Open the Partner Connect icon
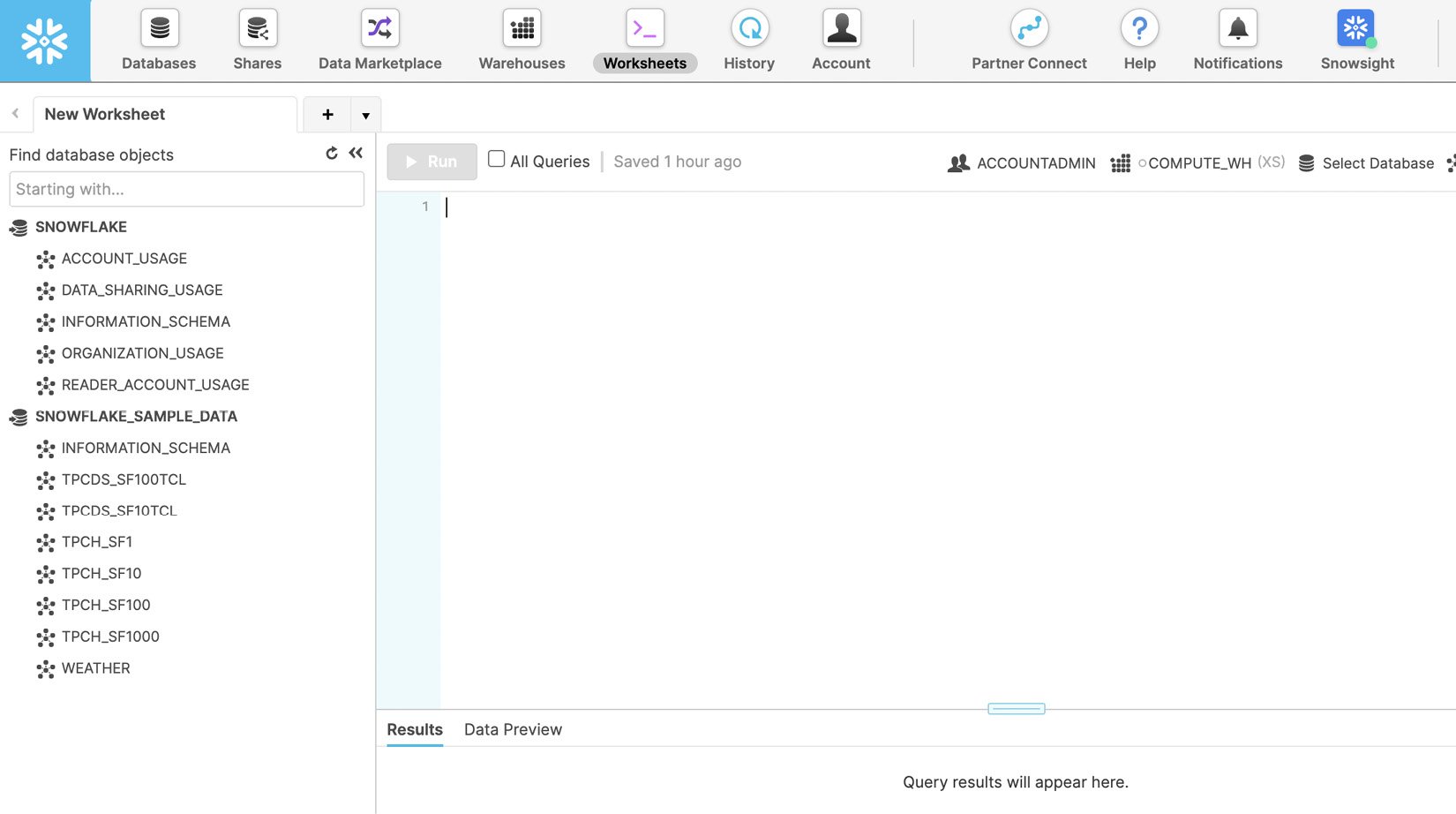This screenshot has height=814, width=1456. [x=1029, y=28]
